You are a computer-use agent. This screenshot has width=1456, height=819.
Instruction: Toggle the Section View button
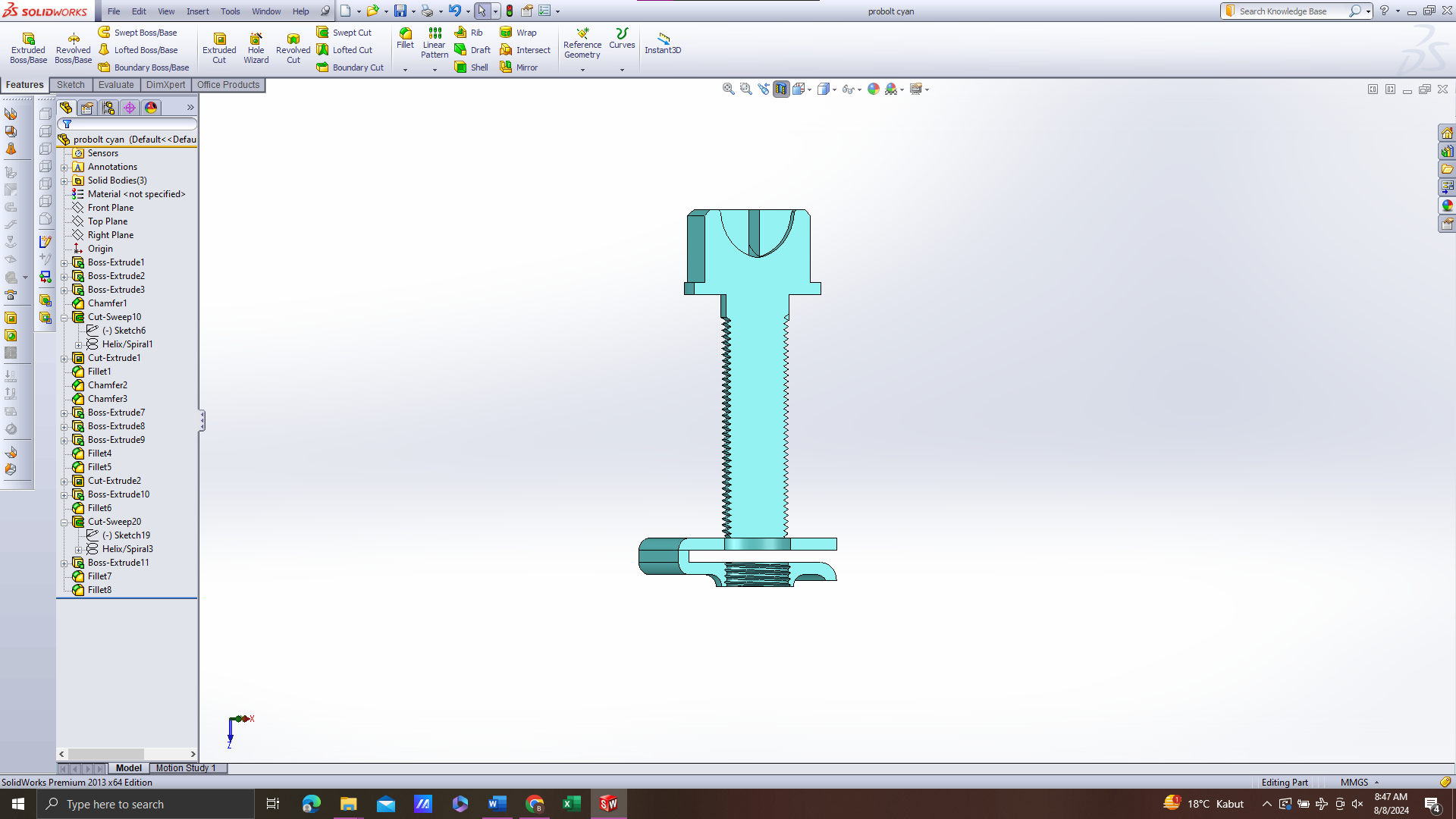[x=781, y=89]
